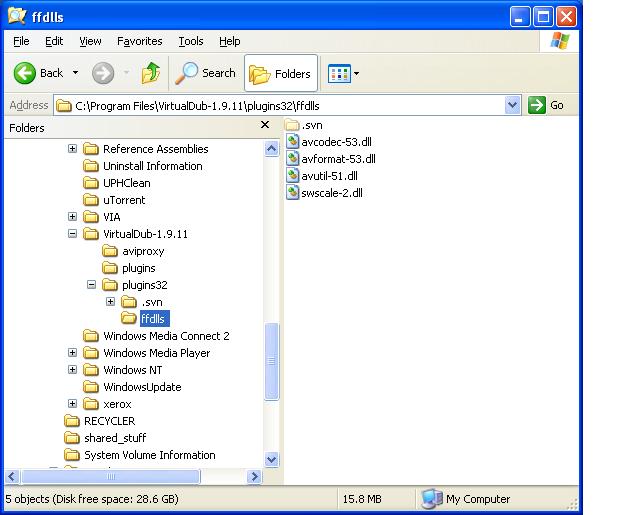Click the green Back arrow button
This screenshot has width=640, height=515.
(24, 73)
